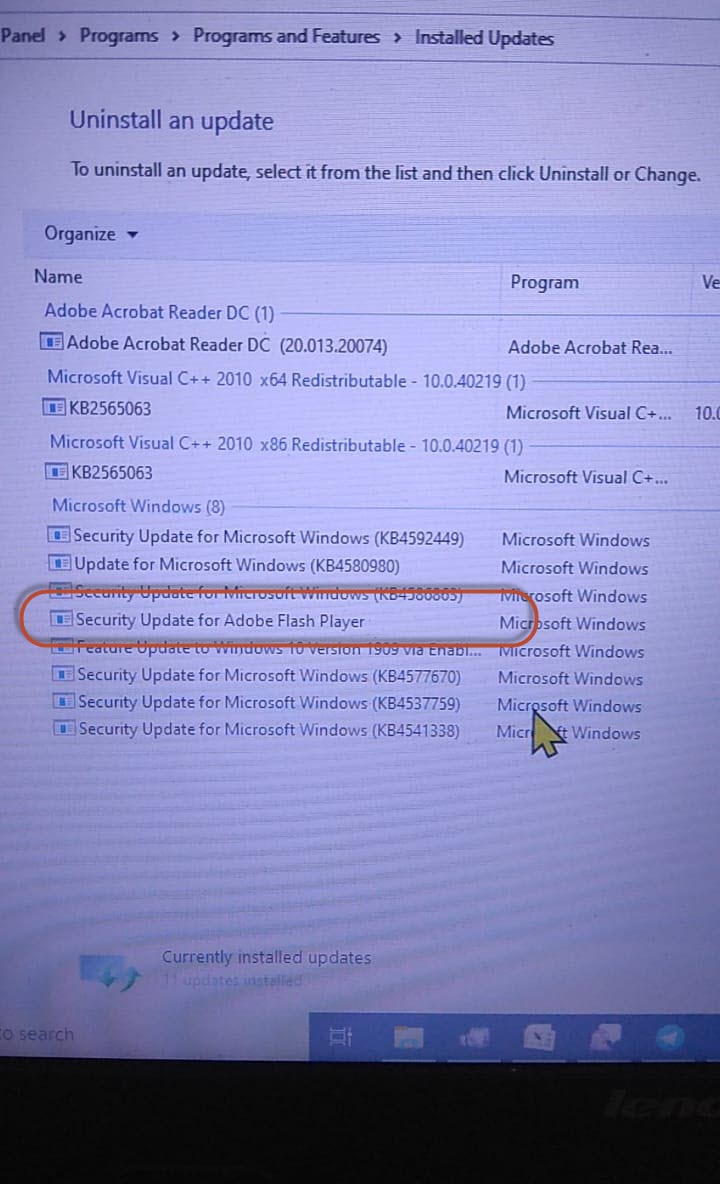Sort by the Program column header
The image size is (720, 1184).
pyautogui.click(x=544, y=282)
